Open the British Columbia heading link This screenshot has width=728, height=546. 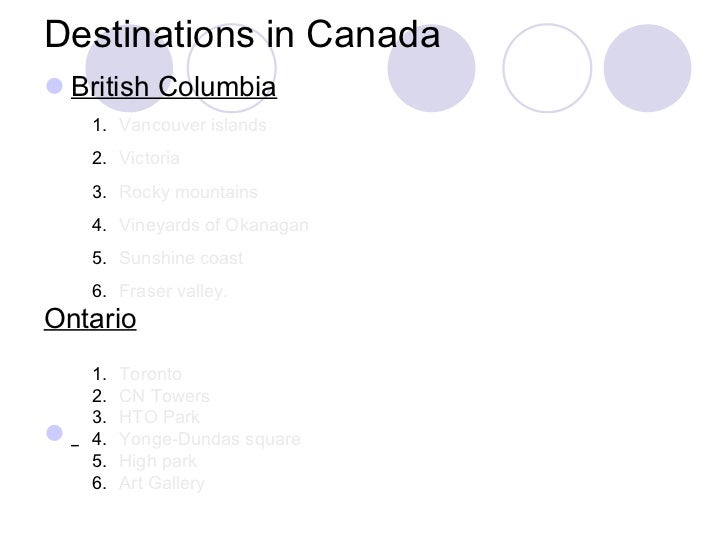[174, 86]
